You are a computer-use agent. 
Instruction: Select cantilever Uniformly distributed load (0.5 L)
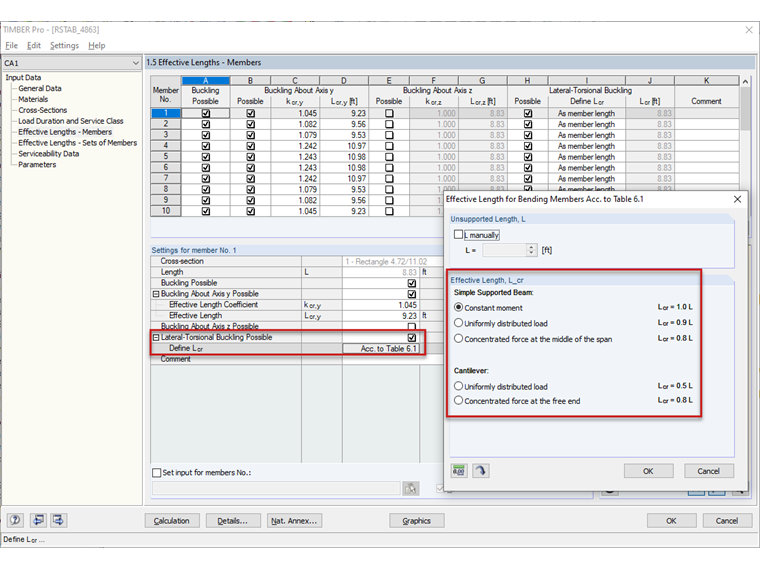coord(458,386)
